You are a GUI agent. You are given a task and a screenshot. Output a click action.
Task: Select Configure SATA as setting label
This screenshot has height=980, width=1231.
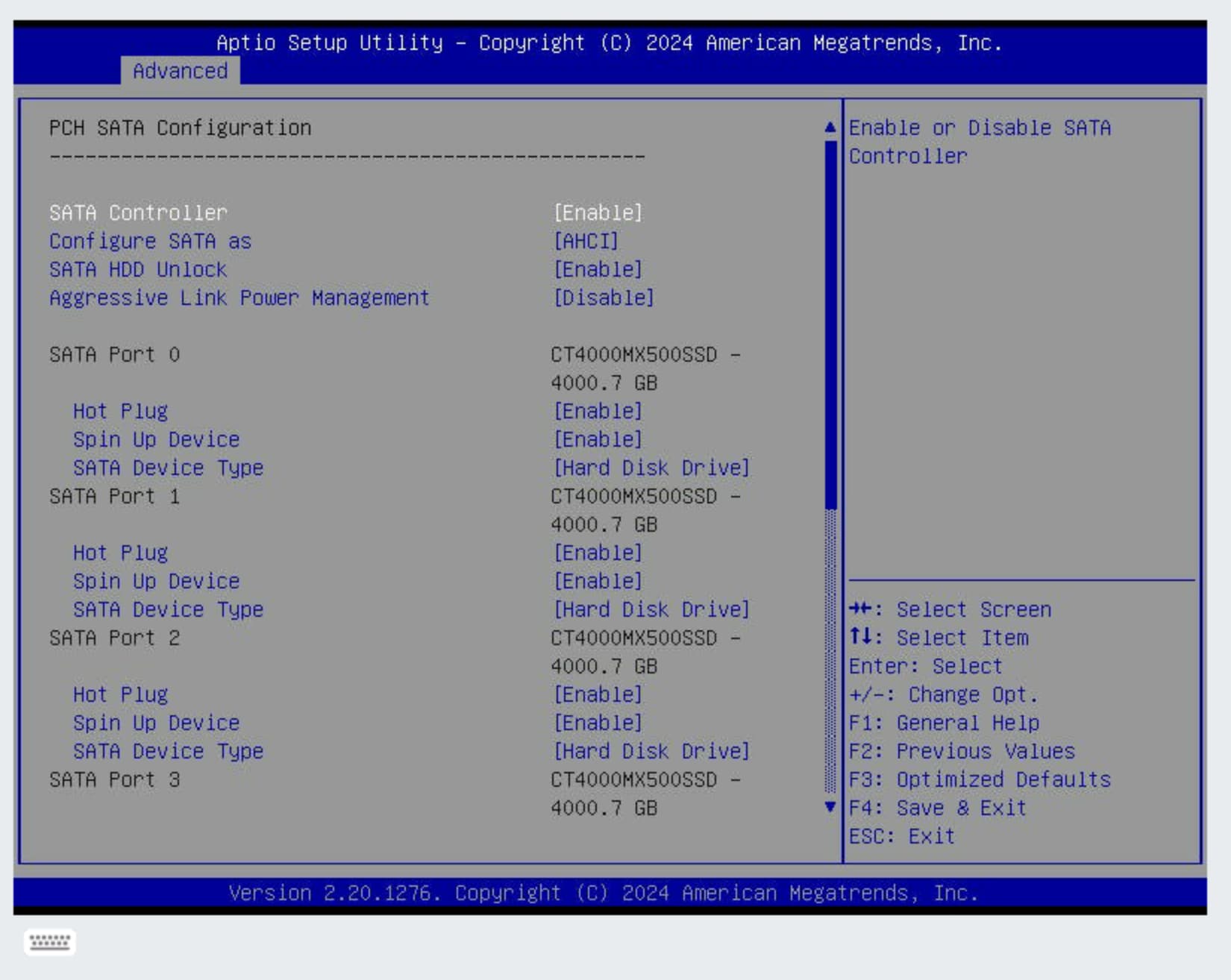point(150,241)
